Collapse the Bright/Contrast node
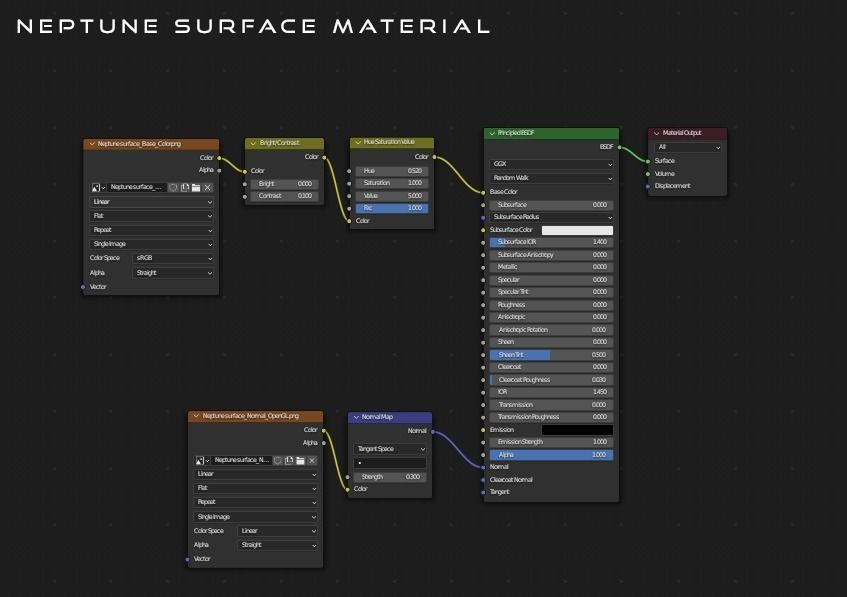Image resolution: width=847 pixels, height=597 pixels. click(253, 143)
